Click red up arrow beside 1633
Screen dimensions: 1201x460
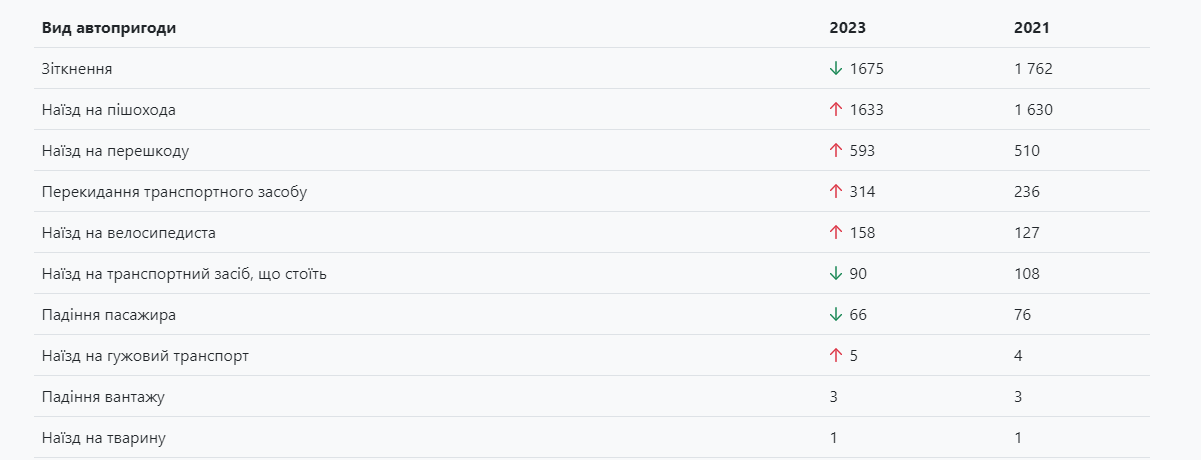click(x=836, y=110)
